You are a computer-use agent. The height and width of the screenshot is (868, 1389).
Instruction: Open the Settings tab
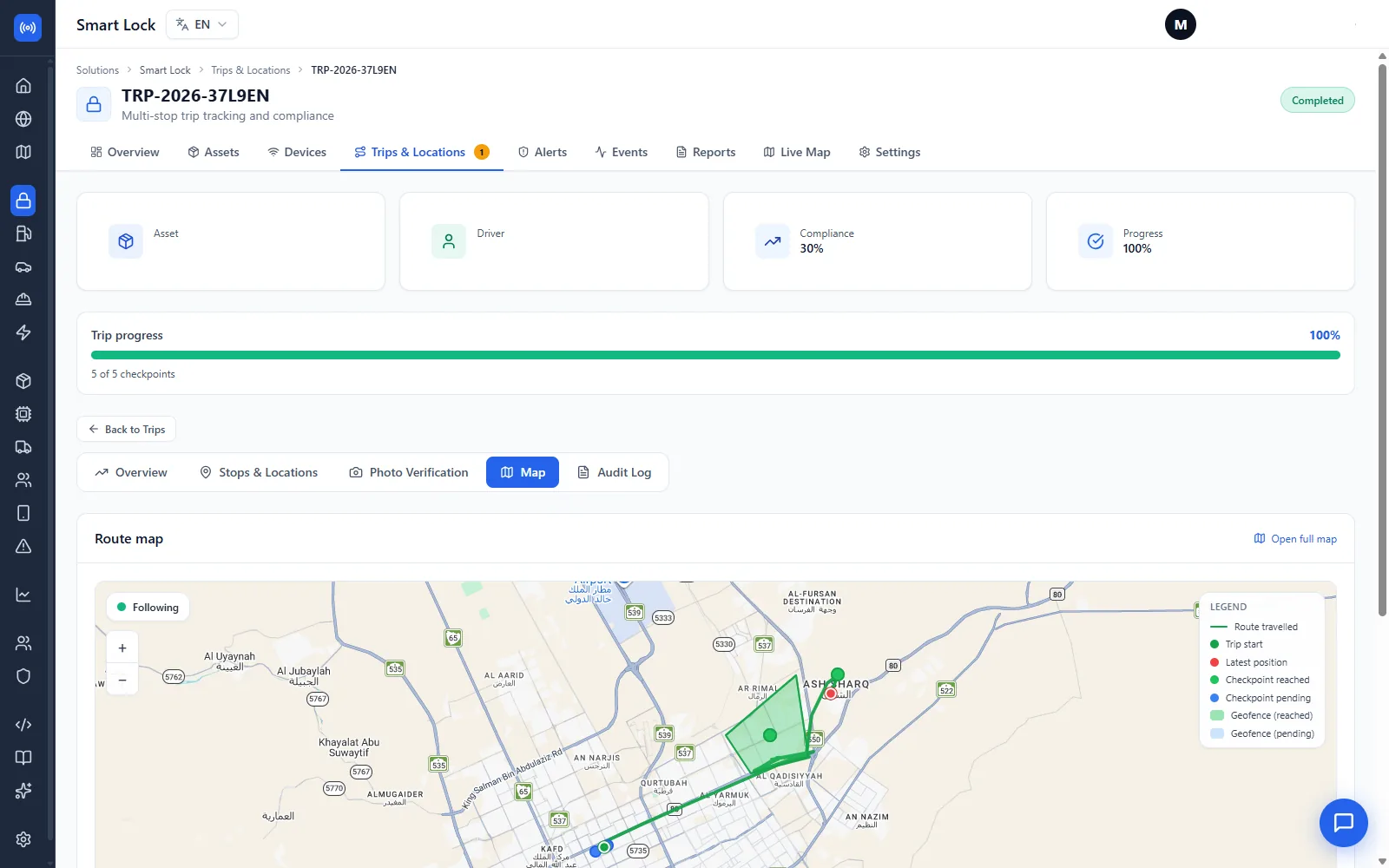click(x=890, y=152)
